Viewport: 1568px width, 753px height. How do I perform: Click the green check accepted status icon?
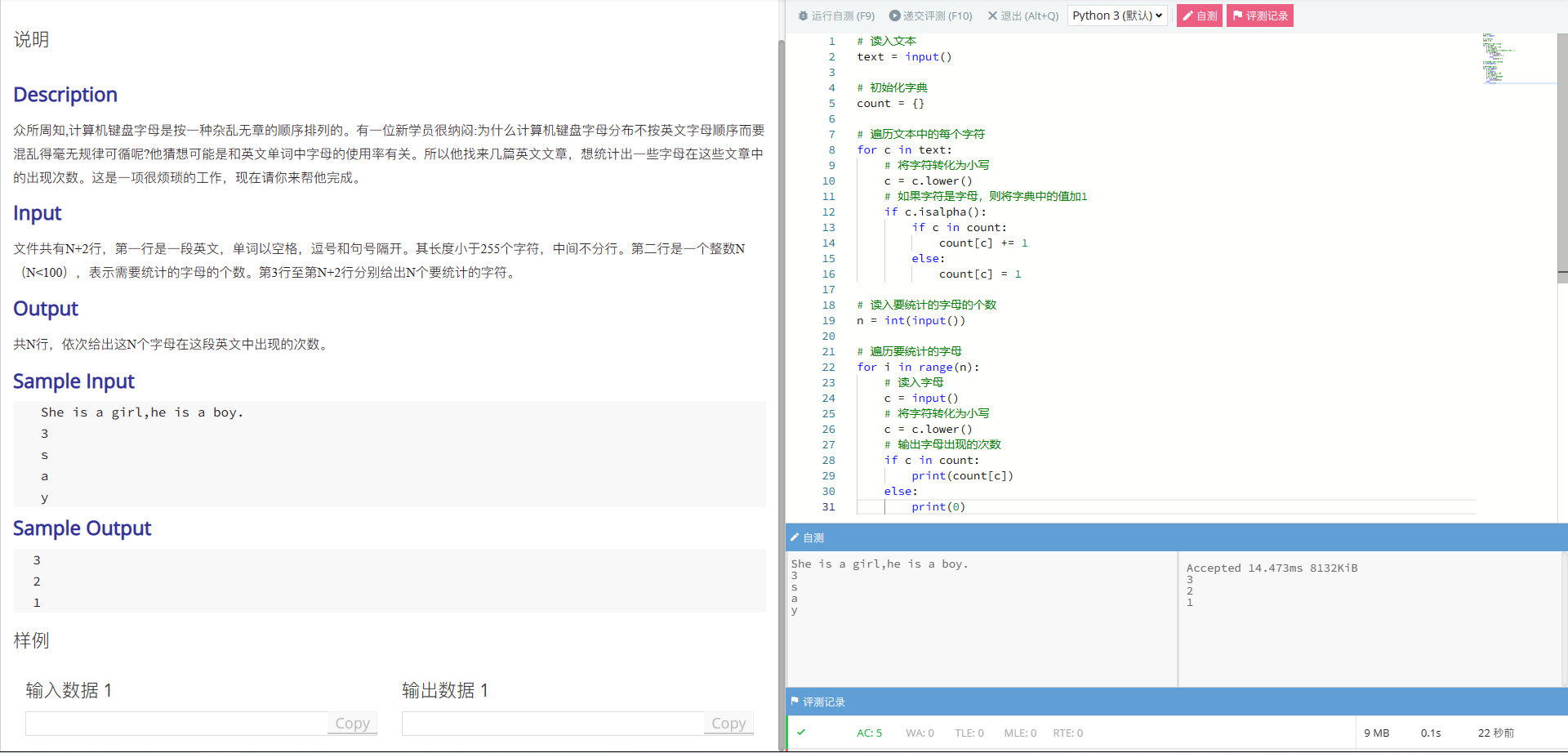[x=801, y=733]
